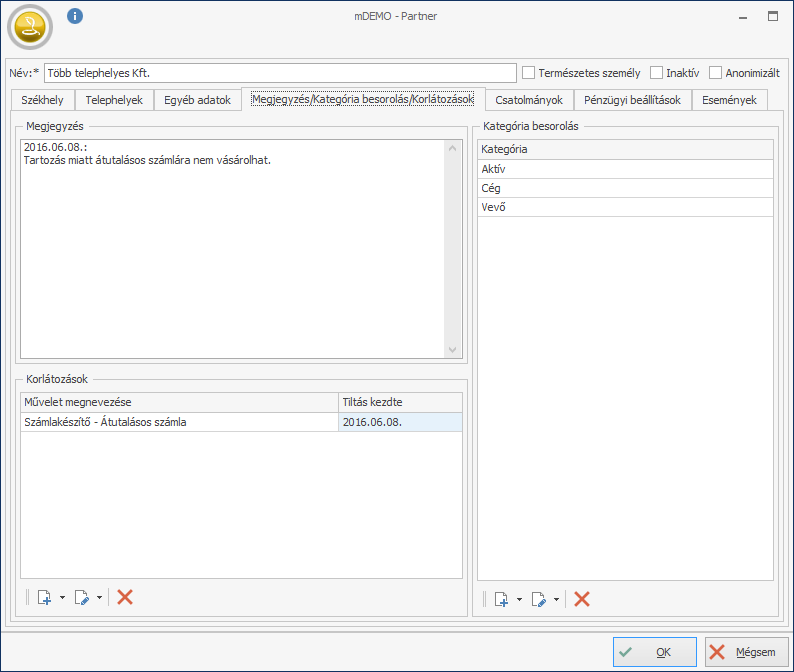Select the Vevő category row

coord(625,207)
